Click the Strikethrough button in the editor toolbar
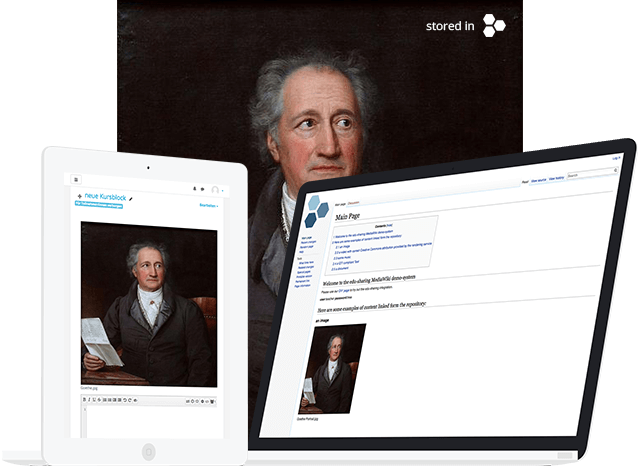Screen dimensions: 640x466 (99, 400)
